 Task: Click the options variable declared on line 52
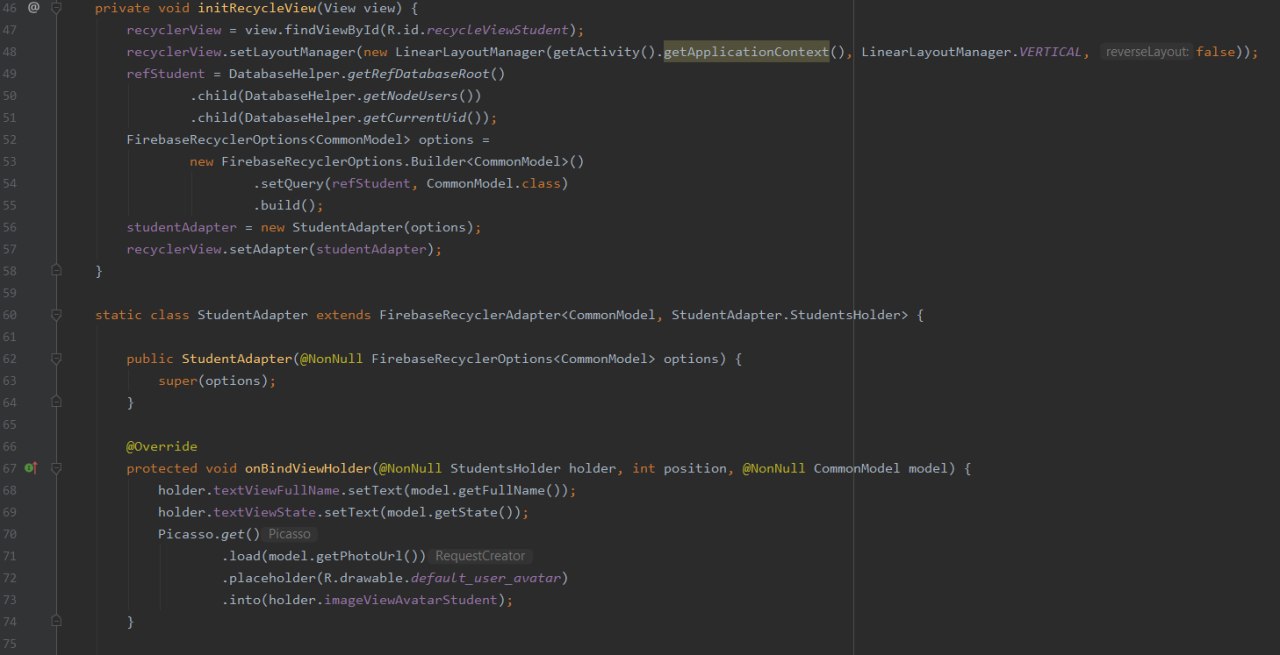(x=446, y=140)
